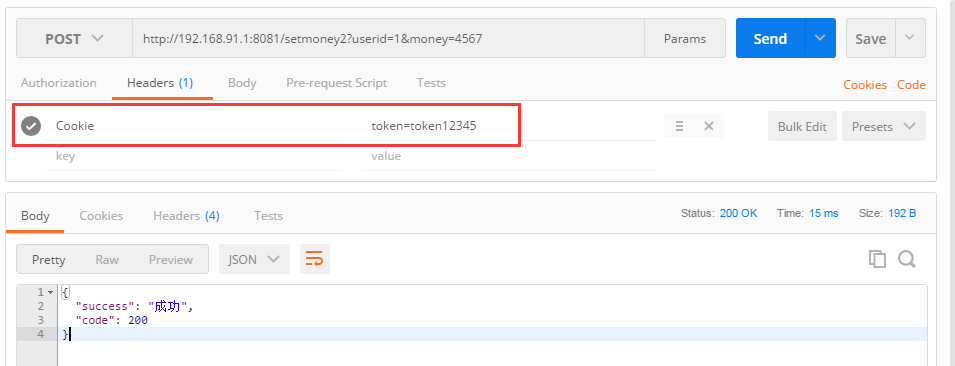Open the response Cookies tab

pos(101,216)
